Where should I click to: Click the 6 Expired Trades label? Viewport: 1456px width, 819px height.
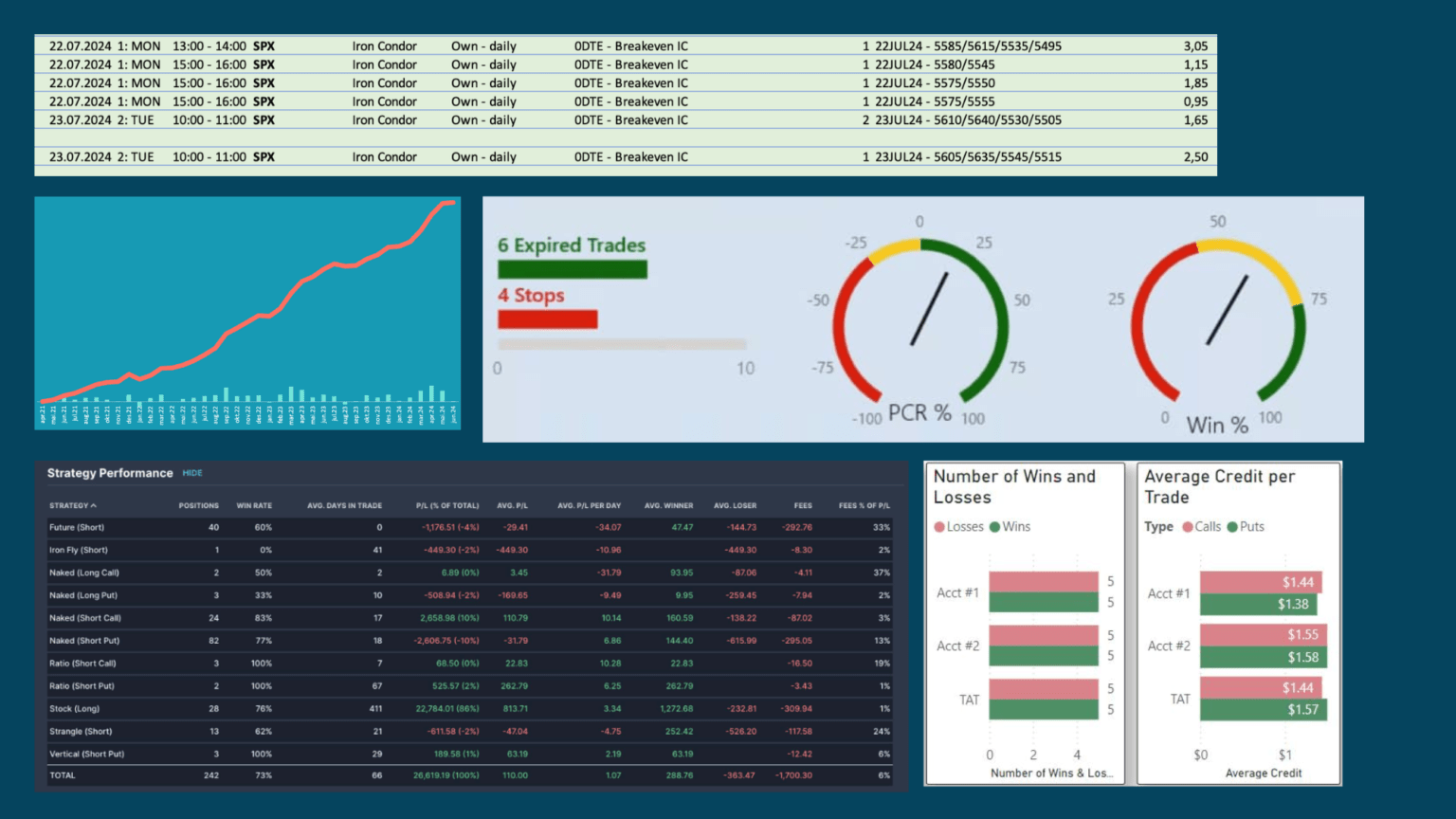coord(572,246)
